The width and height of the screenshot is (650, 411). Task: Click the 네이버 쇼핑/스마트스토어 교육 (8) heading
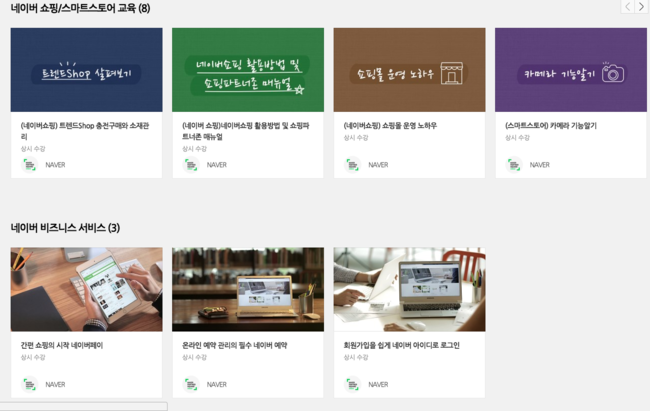click(x=80, y=8)
